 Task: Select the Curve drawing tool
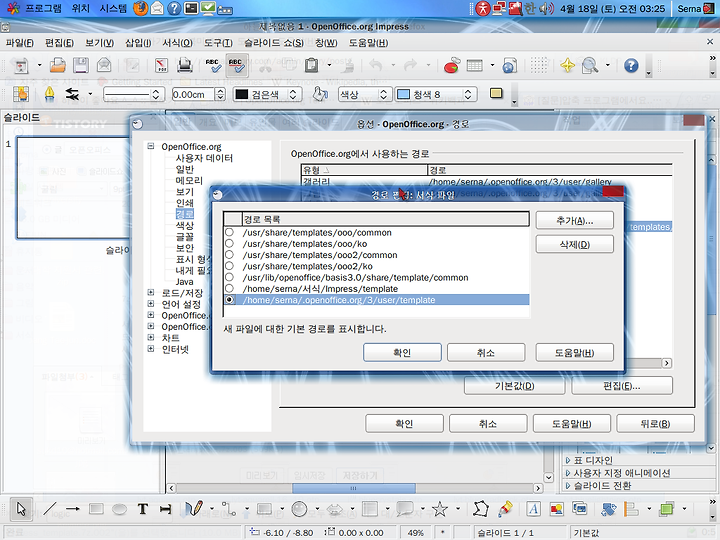click(x=194, y=509)
